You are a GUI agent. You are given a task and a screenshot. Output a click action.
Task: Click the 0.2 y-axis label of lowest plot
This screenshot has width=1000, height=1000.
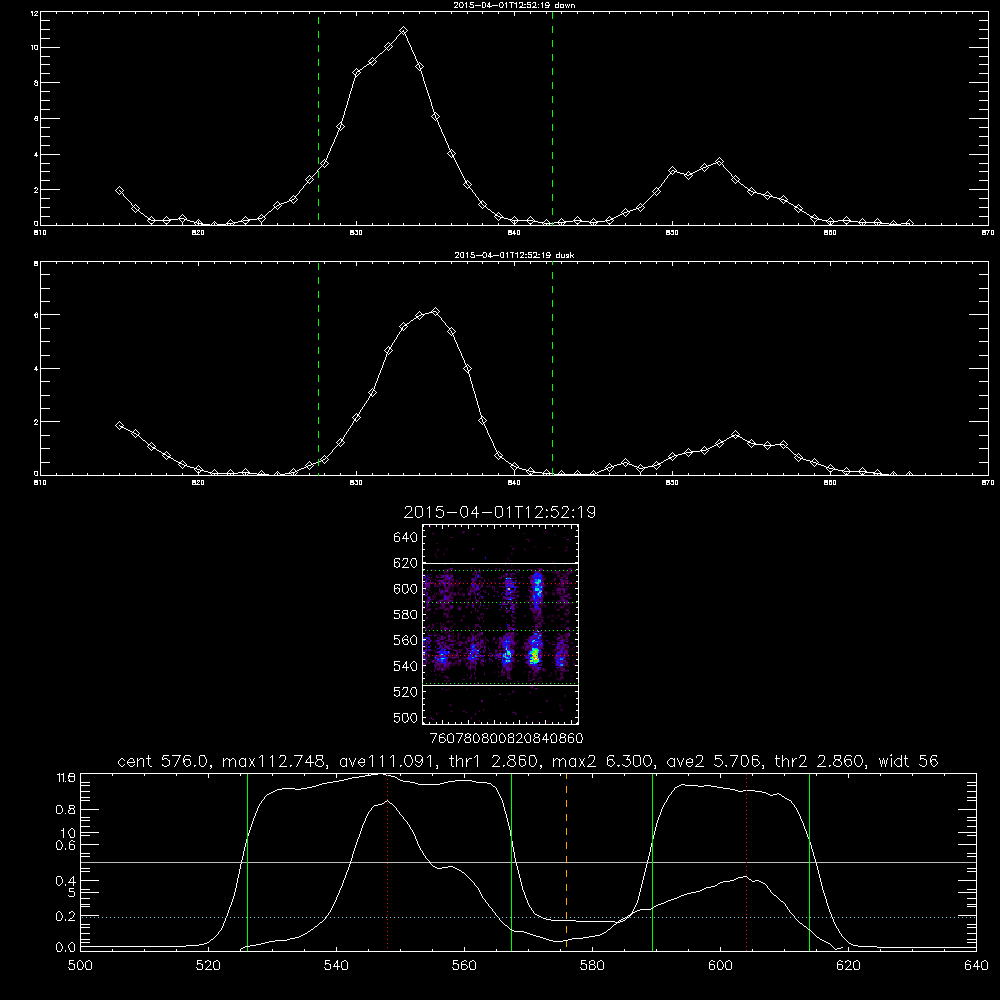click(x=66, y=916)
